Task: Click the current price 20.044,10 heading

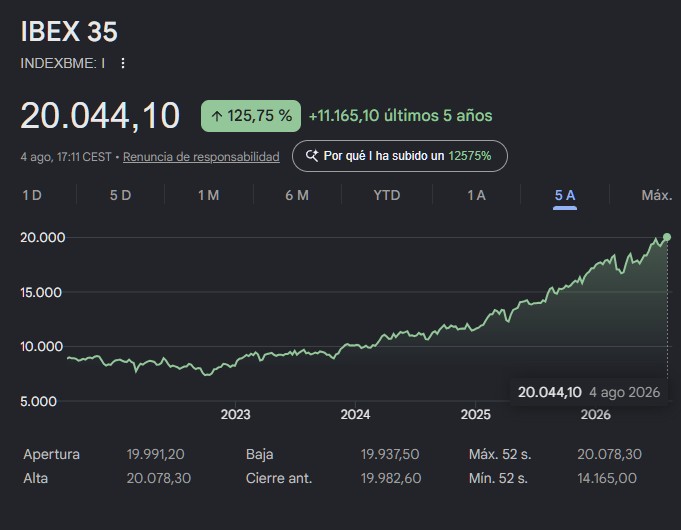Action: pos(100,116)
